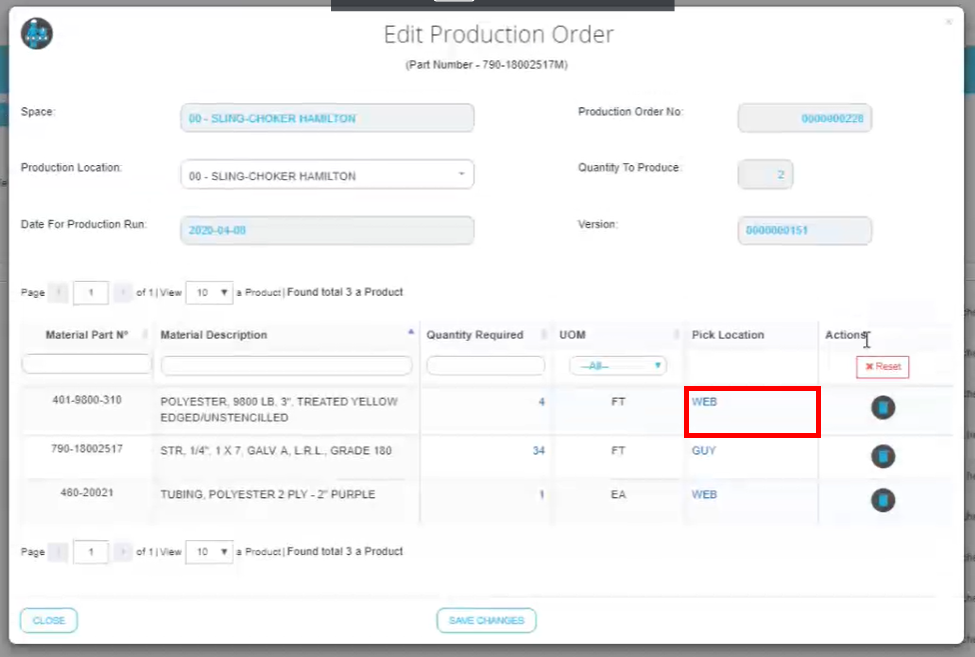Click the app logo icon in dialog header
The image size is (975, 657).
(37, 35)
